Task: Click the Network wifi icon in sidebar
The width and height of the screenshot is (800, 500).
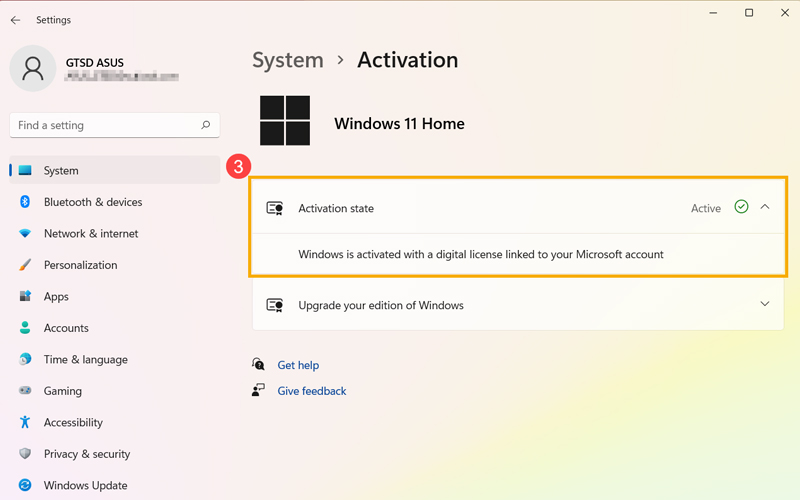Action: point(25,233)
